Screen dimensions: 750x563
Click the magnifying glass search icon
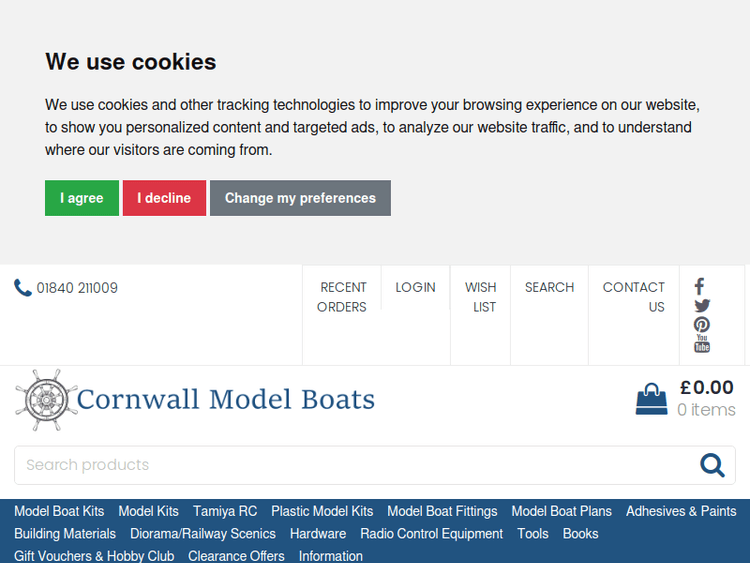[712, 465]
